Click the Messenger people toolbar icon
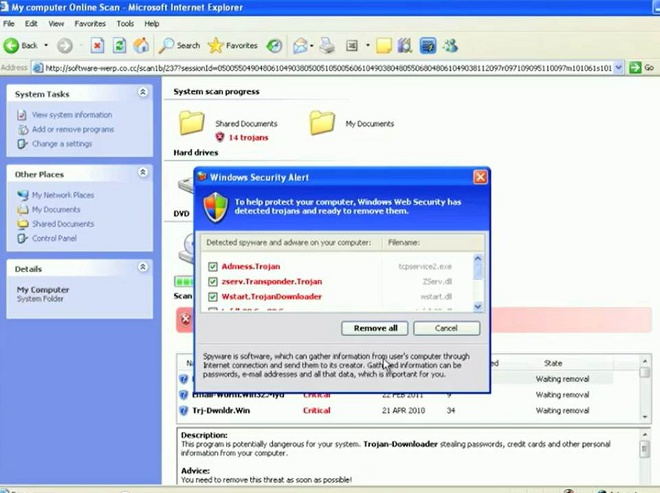The height and width of the screenshot is (493, 660). click(x=450, y=45)
